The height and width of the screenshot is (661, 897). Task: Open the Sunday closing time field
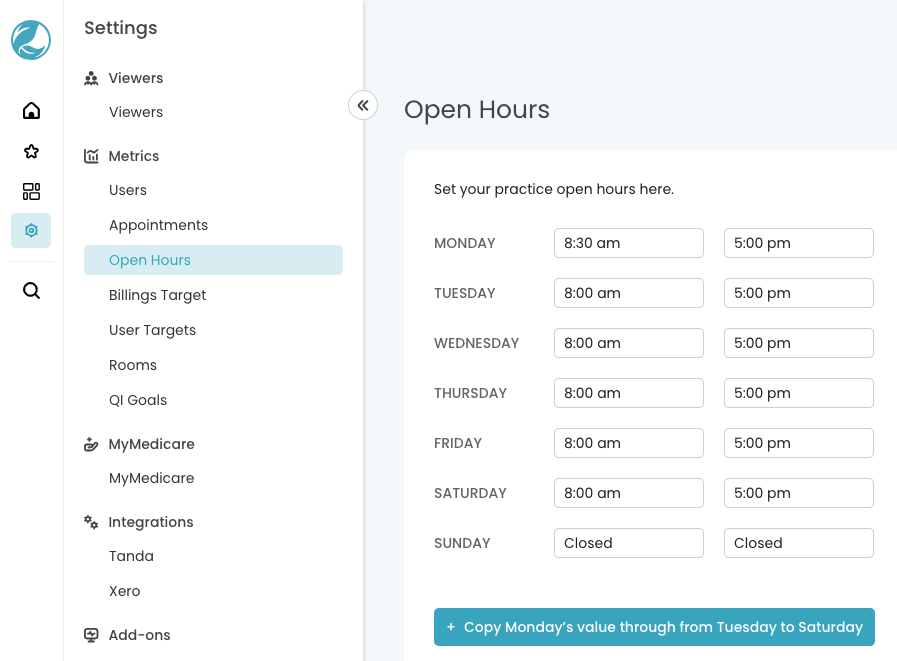798,543
